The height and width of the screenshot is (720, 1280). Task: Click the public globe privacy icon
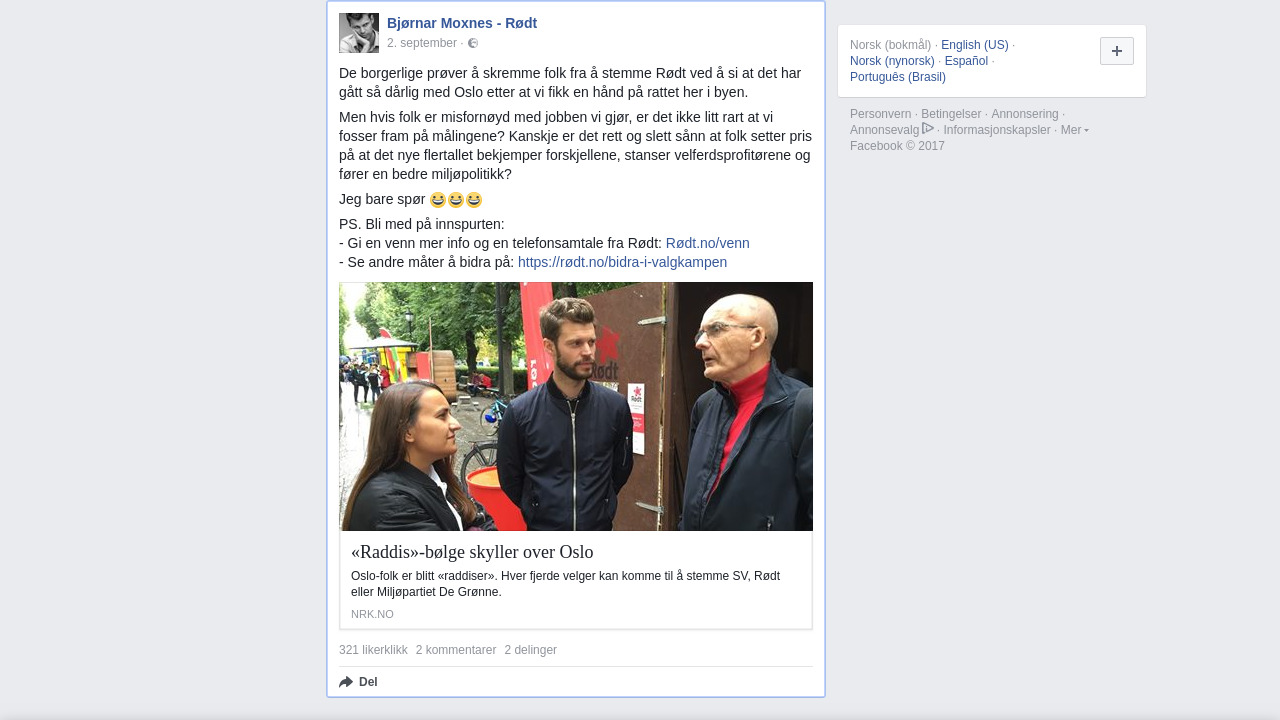coord(473,43)
